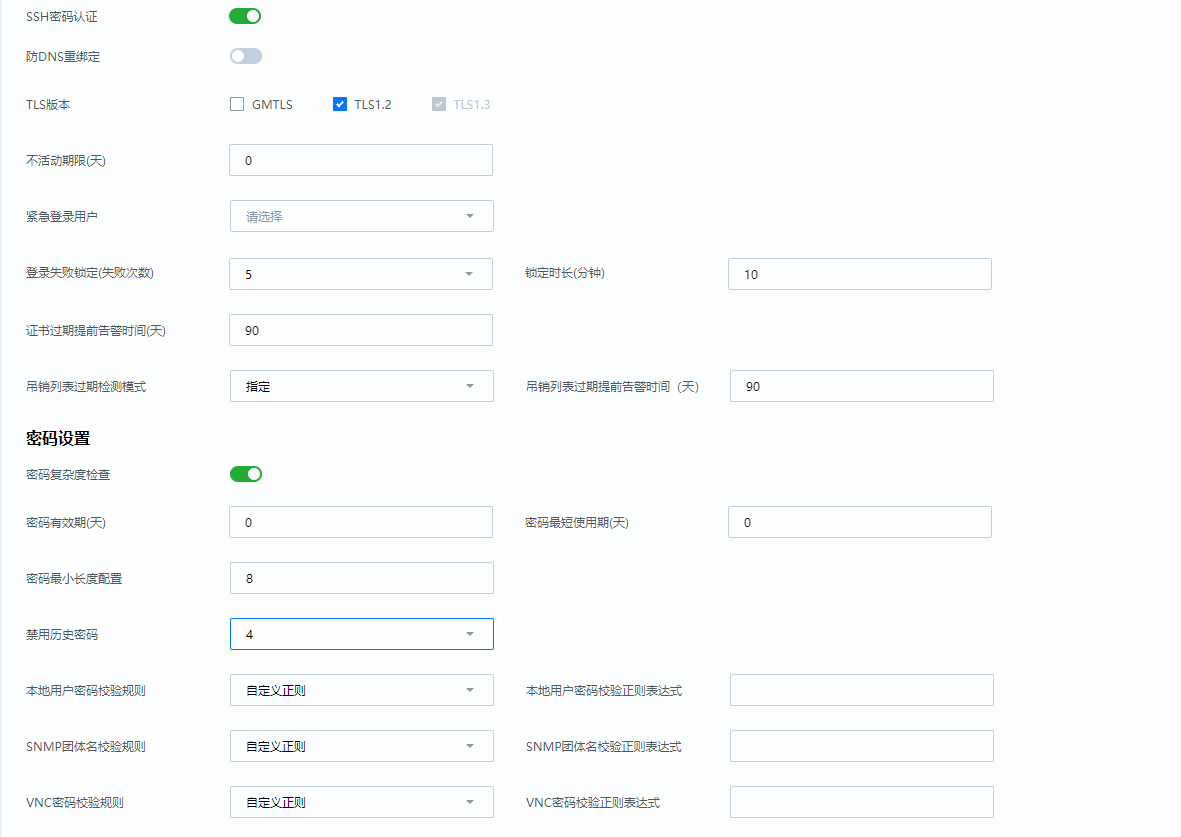Focus the 密码最短使用期(天) input field
Viewport: 1181px width, 837px height.
click(x=859, y=522)
